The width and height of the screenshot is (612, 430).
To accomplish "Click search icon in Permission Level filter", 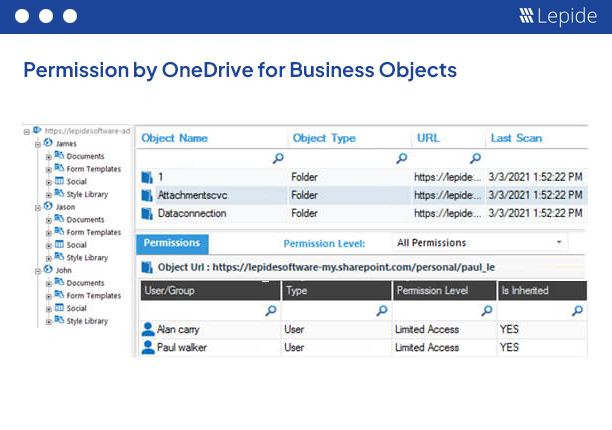I will (487, 310).
